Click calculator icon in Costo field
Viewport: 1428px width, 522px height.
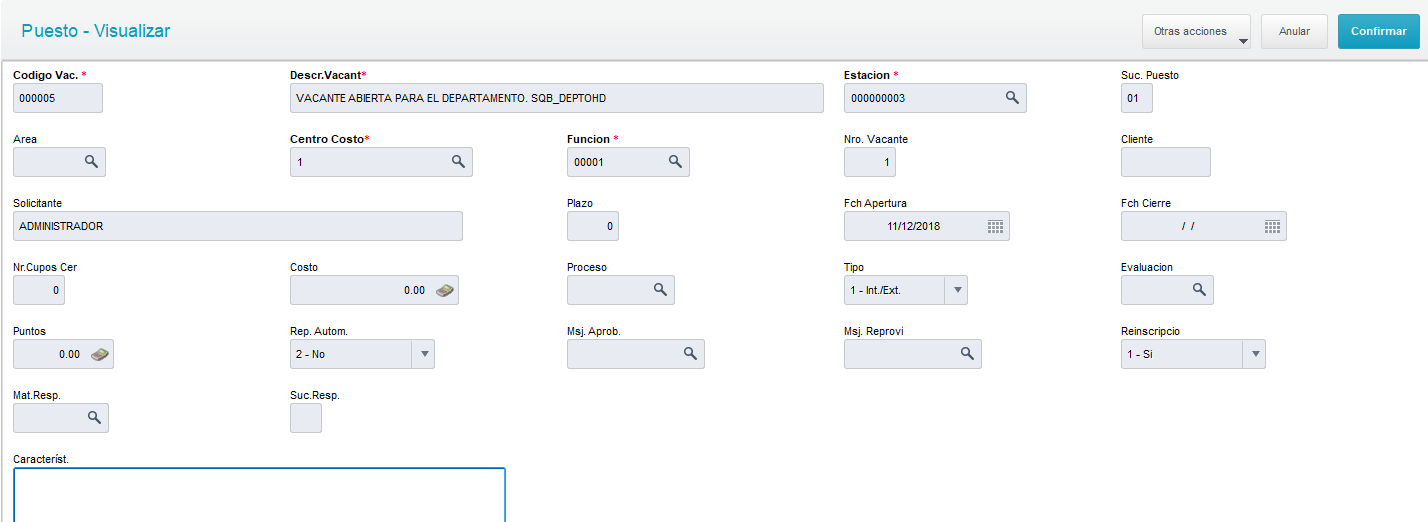[445, 290]
